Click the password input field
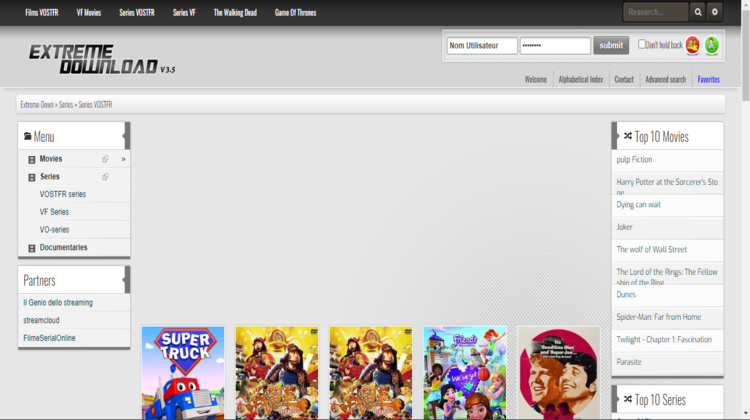 [555, 45]
